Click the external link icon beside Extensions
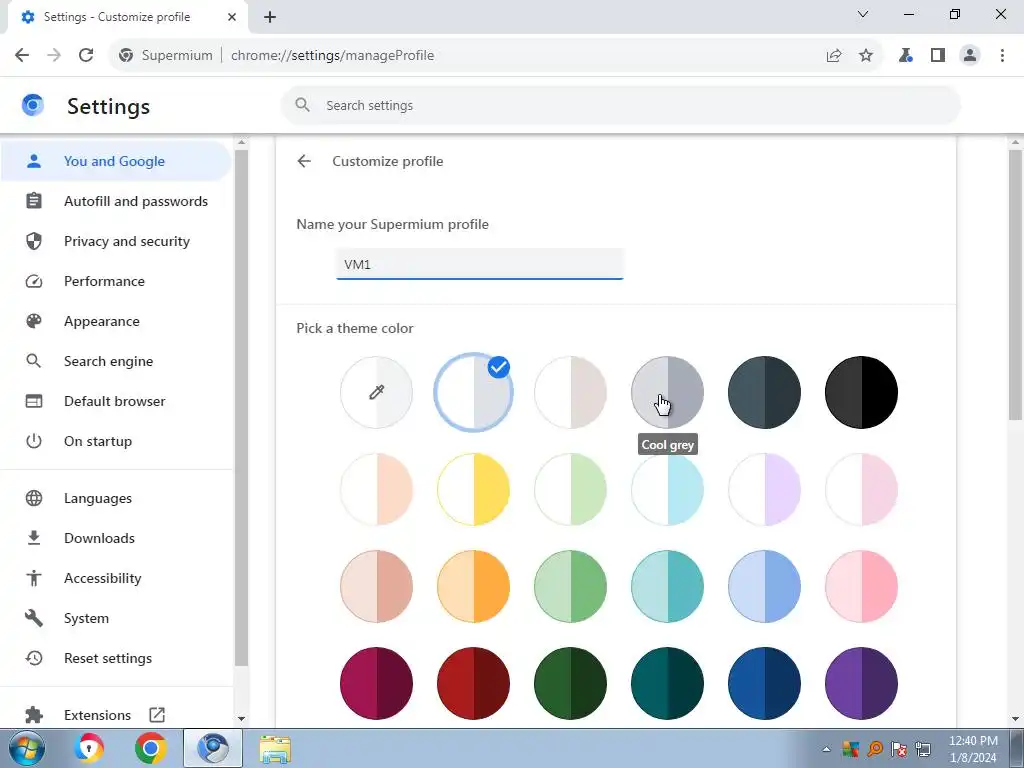The height and width of the screenshot is (768, 1024). tap(157, 715)
